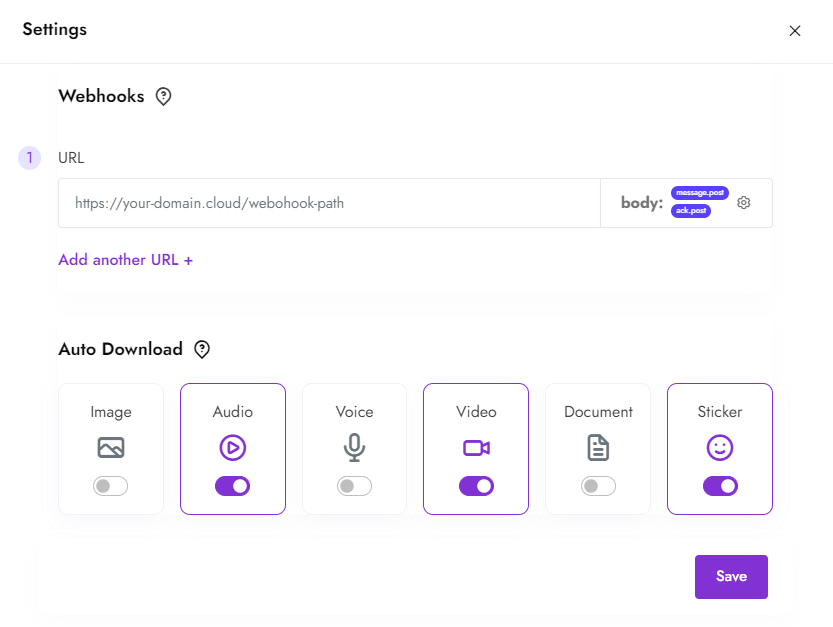This screenshot has width=833, height=627.
Task: Click the Auto Download help icon
Action: 202,350
